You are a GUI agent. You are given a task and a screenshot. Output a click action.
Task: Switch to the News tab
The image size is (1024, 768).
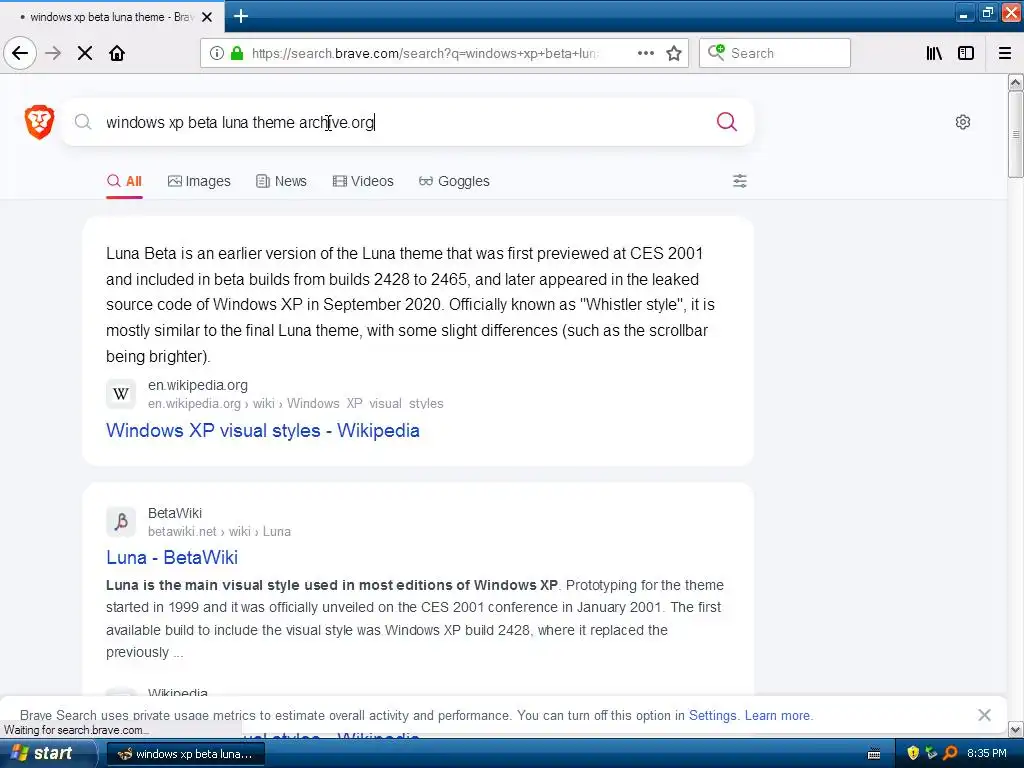tap(281, 181)
